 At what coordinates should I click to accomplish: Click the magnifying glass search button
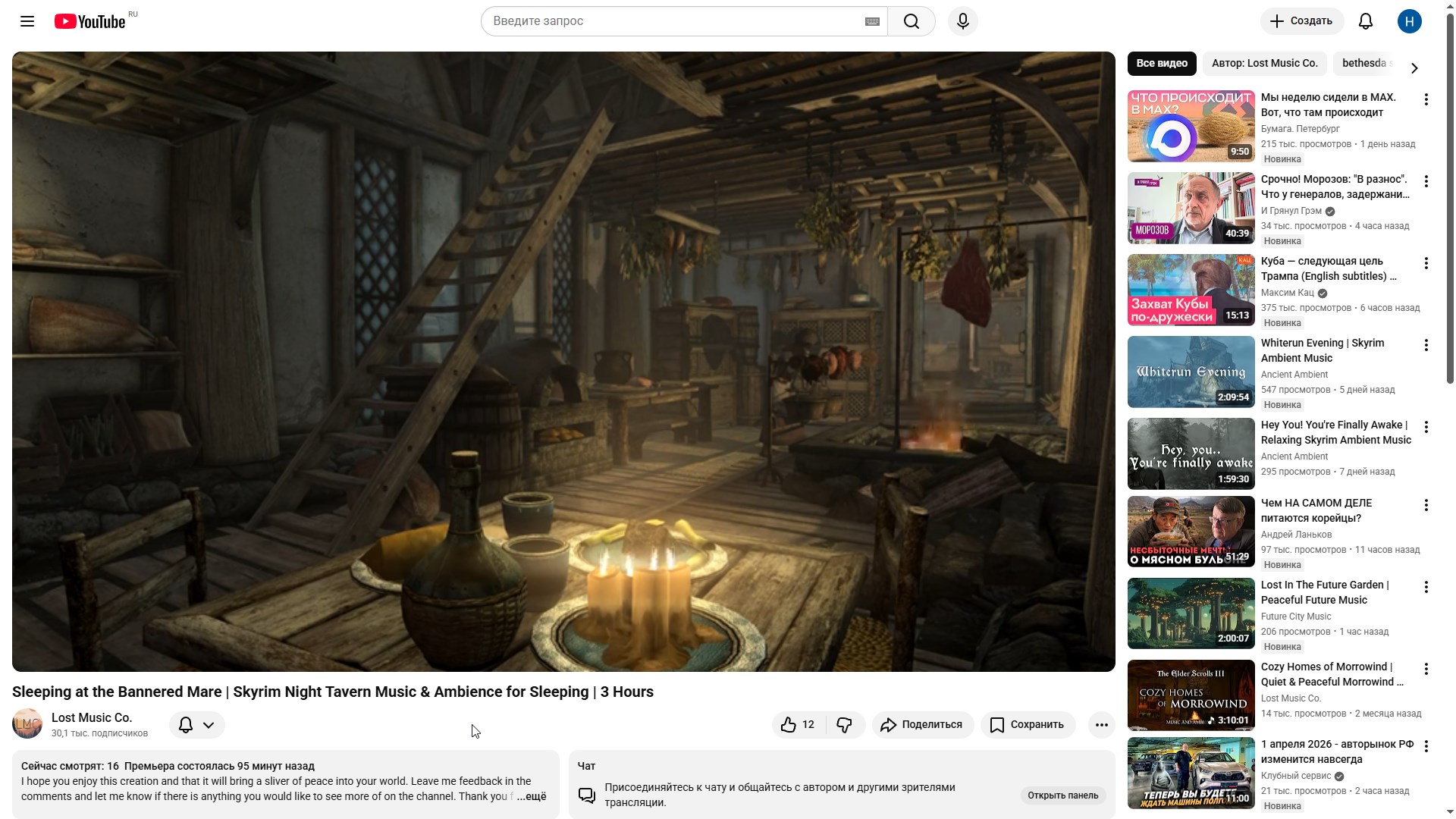point(912,21)
